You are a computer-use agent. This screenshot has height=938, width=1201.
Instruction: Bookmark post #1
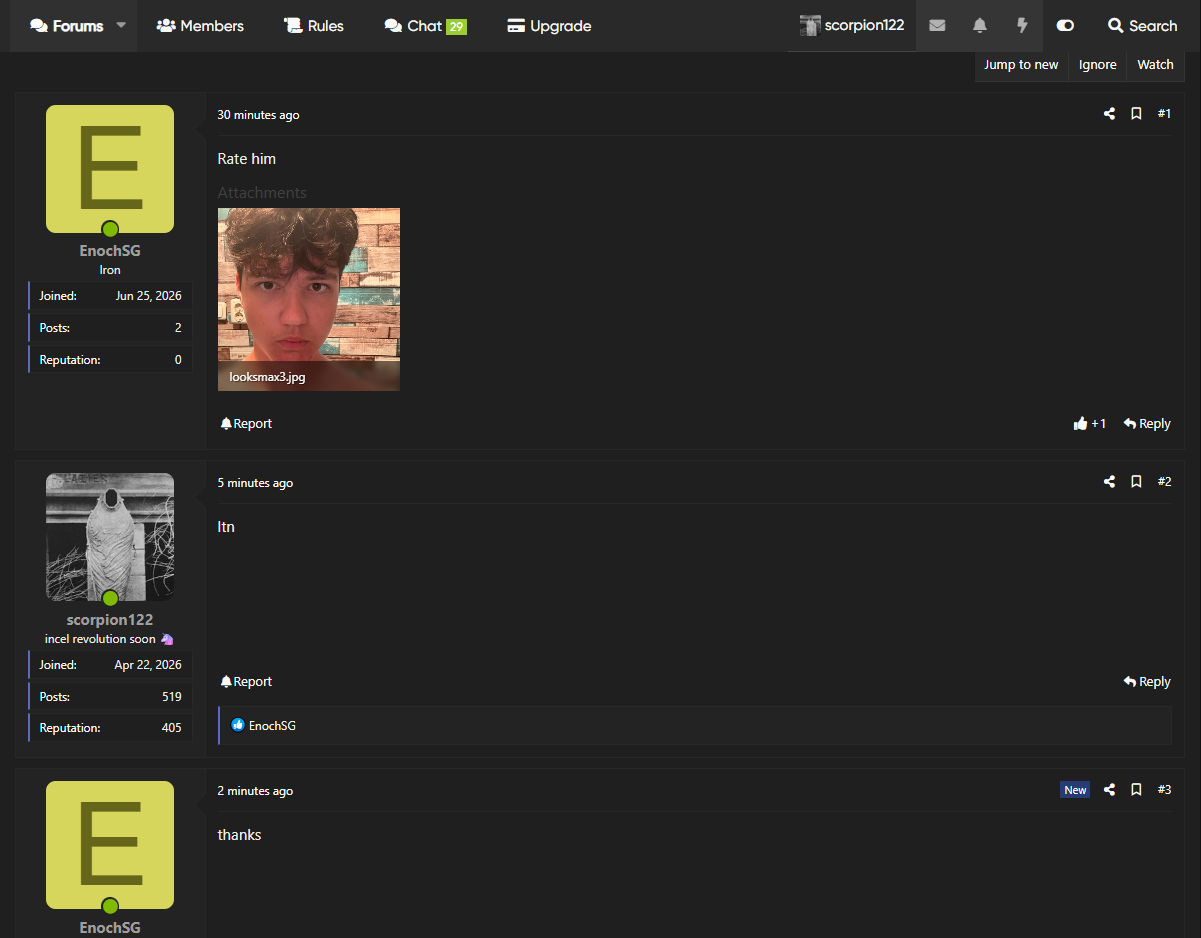1136,114
